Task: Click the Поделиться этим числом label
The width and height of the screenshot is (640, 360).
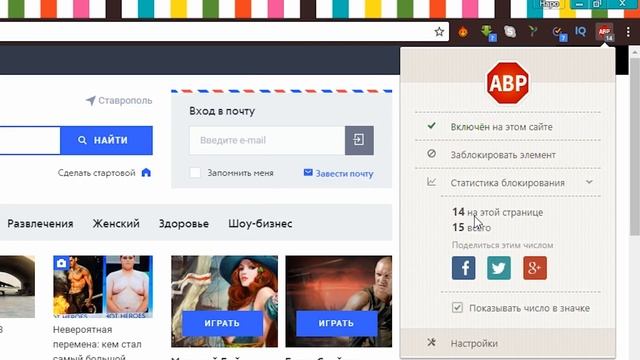Action: 502,245
